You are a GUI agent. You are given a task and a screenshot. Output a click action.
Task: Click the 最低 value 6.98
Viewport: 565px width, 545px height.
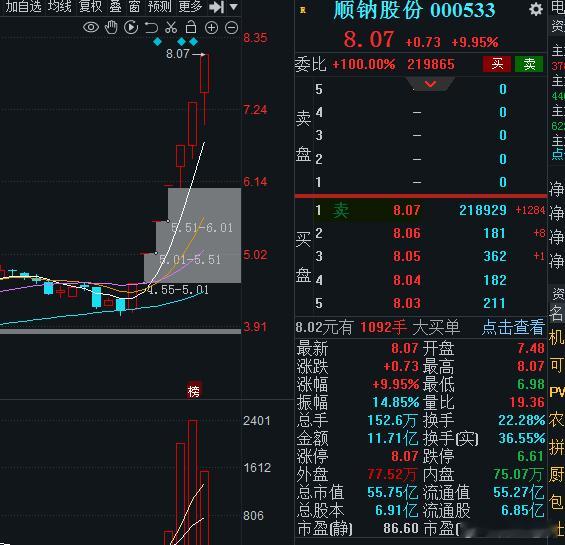click(x=531, y=384)
